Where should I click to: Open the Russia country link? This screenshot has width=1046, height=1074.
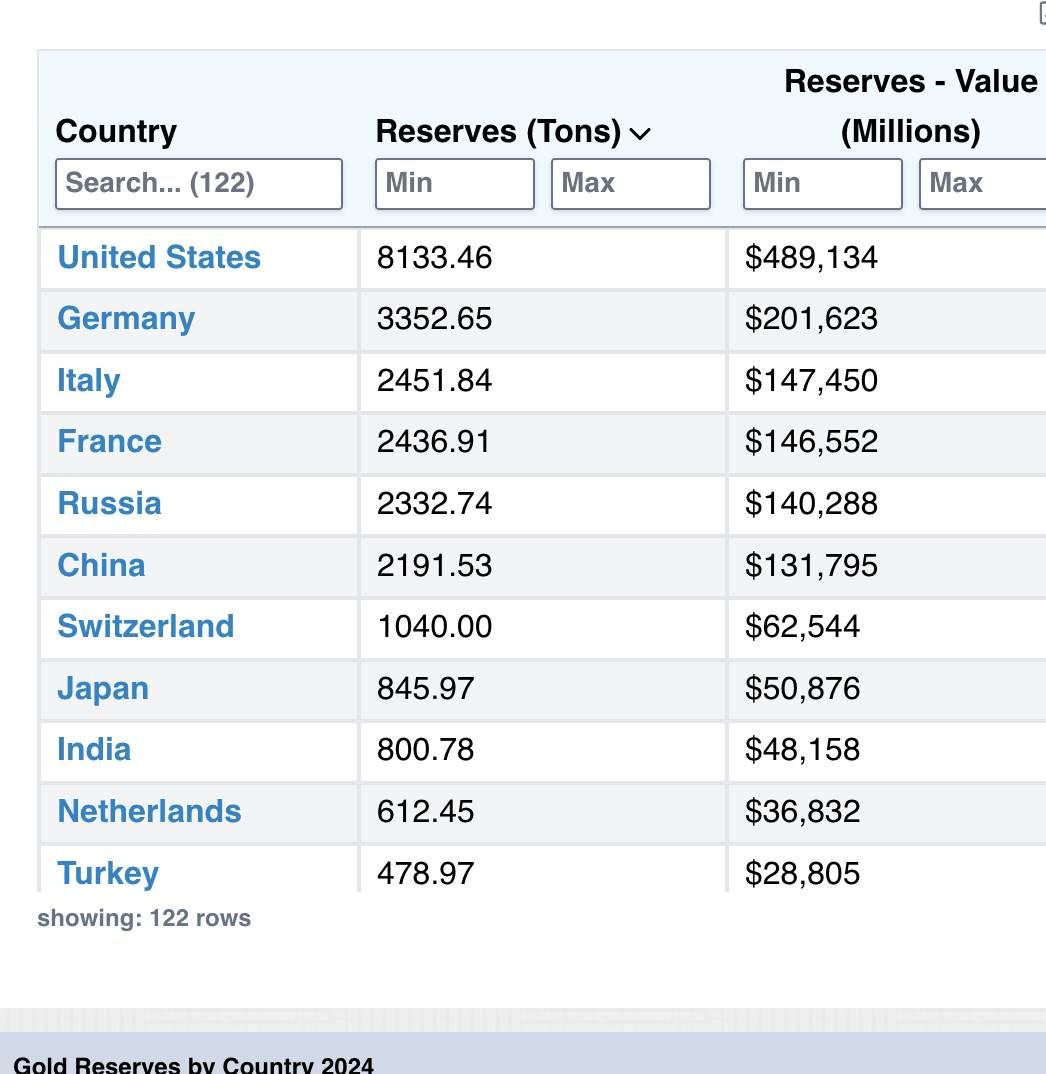click(110, 503)
